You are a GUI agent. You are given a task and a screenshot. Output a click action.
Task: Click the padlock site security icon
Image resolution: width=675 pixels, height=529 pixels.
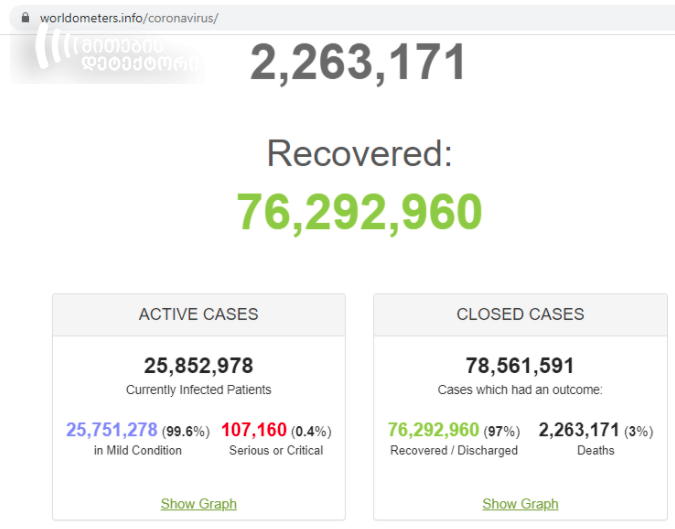pyautogui.click(x=25, y=18)
